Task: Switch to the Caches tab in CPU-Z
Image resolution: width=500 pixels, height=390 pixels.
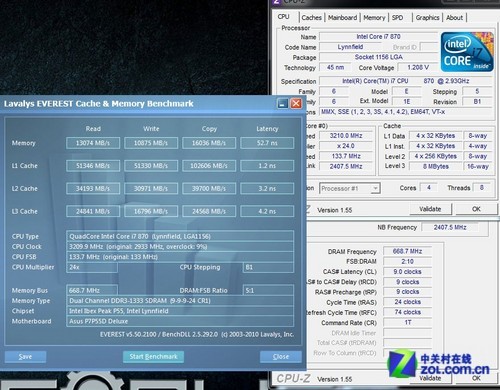Action: 311,18
